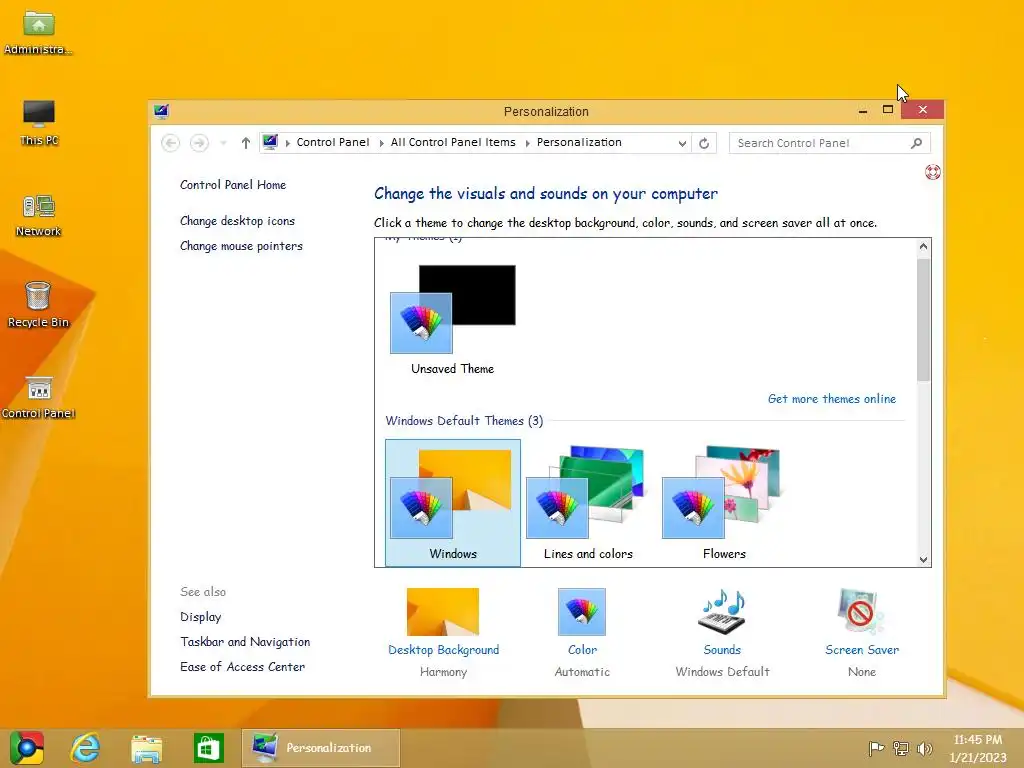Expand chevron after All Control Panel Items
Image resolution: width=1024 pixels, height=768 pixels.
pos(528,143)
